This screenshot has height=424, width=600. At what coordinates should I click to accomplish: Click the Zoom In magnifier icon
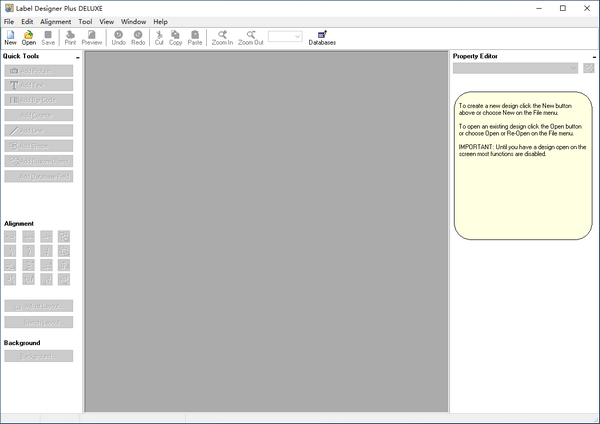pyautogui.click(x=222, y=37)
